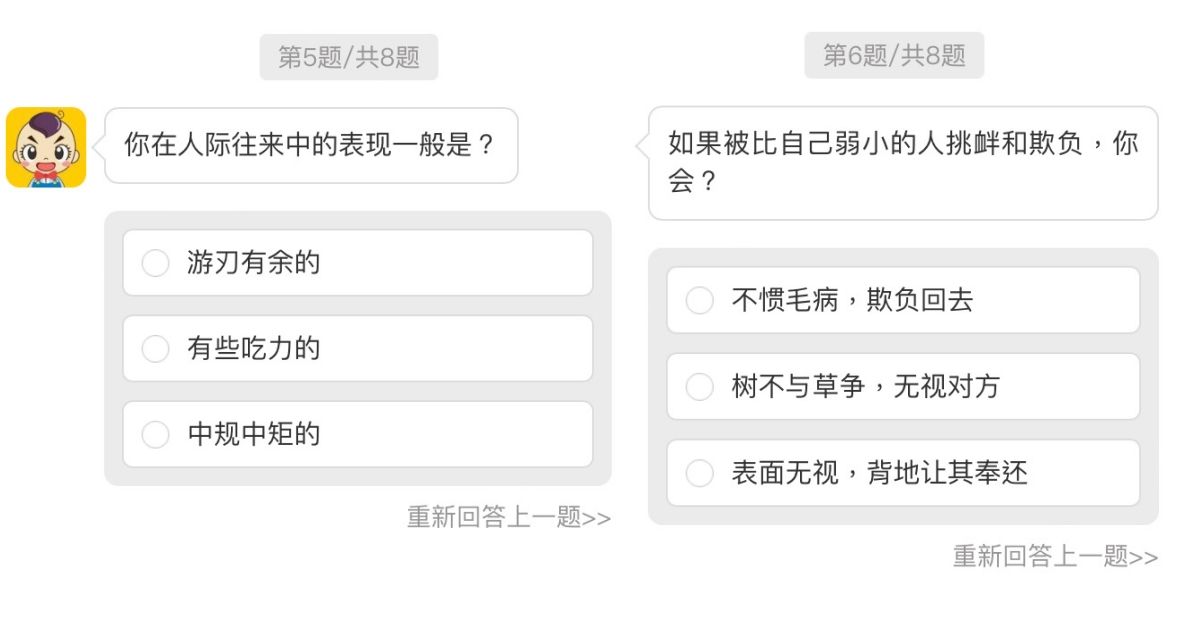Click the >> arrows below question 5 options
The image size is (1200, 628).
tap(597, 518)
